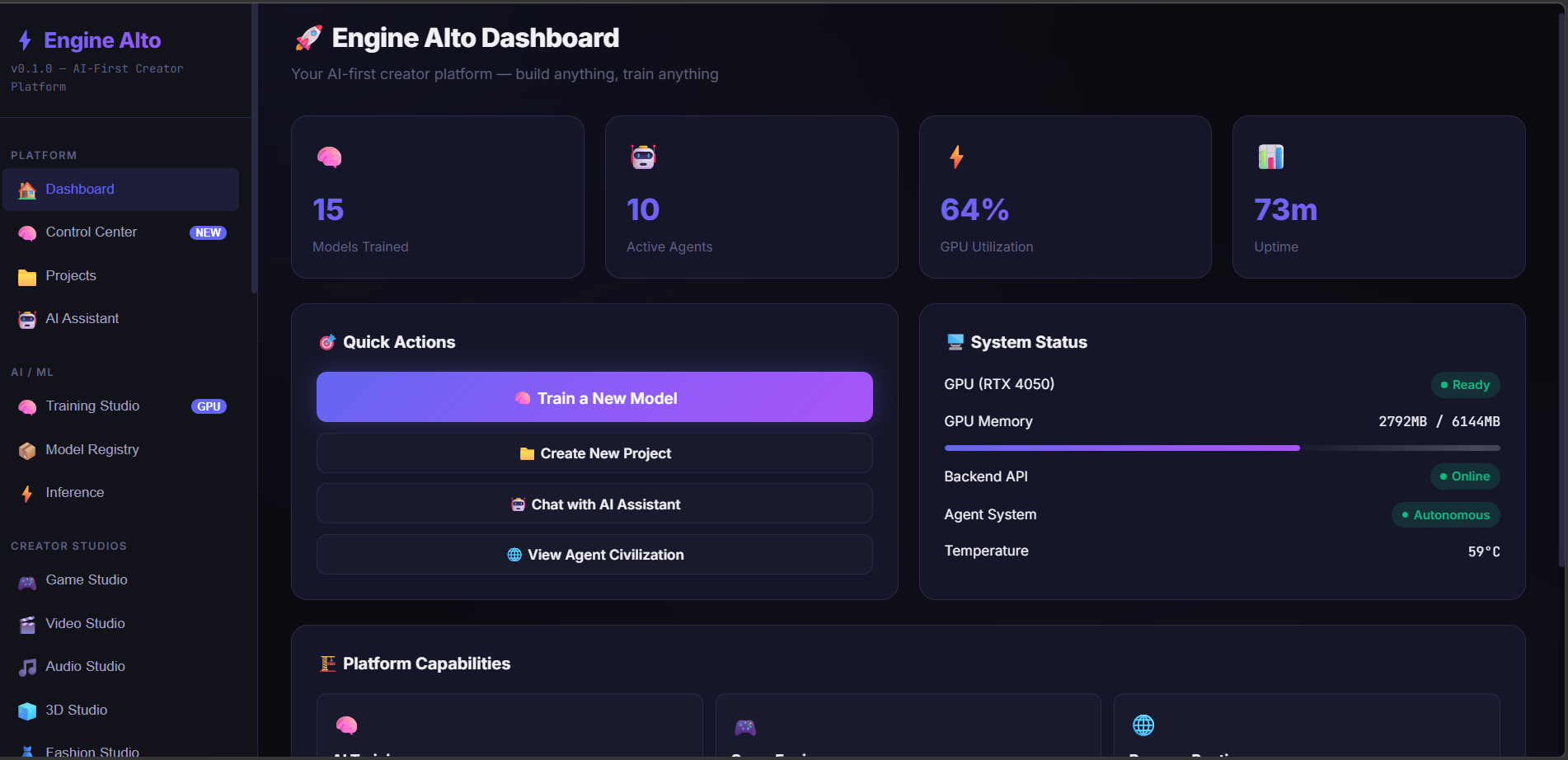Click the robot icon on Active Agents card
The width and height of the screenshot is (1568, 760).
click(x=643, y=156)
